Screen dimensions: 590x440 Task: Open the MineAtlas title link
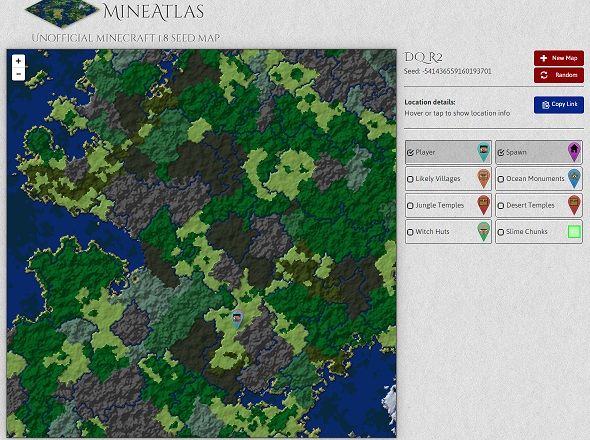point(153,12)
